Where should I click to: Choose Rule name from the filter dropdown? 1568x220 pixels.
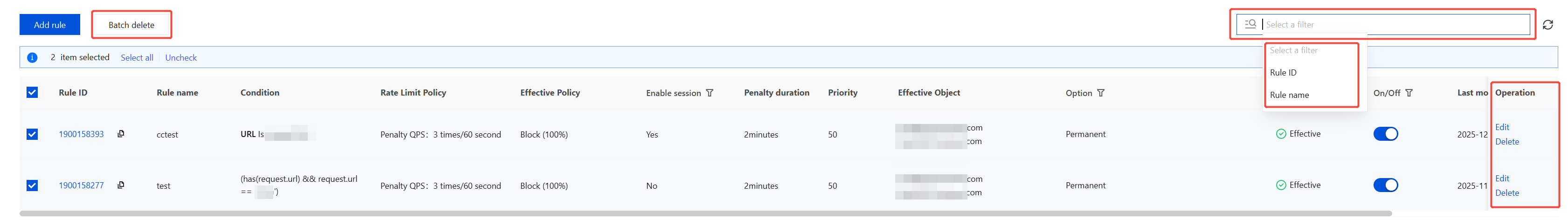pyautogui.click(x=1289, y=95)
